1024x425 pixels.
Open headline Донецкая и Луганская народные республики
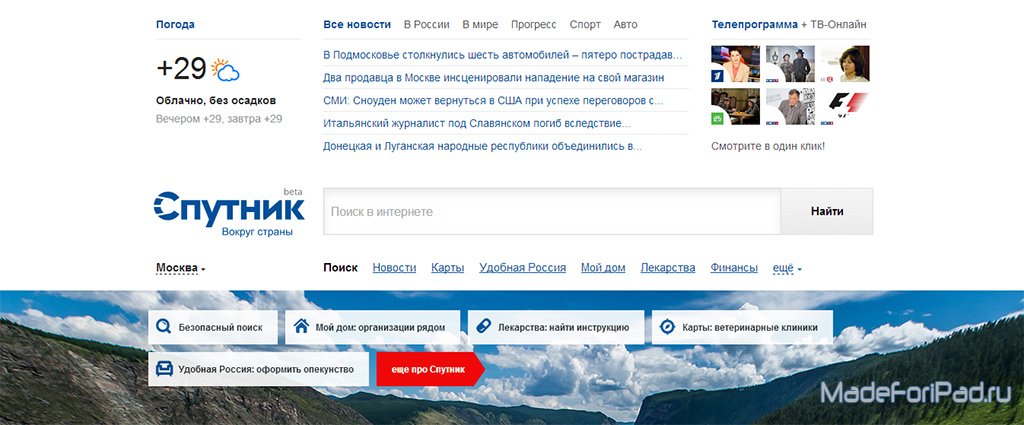(x=483, y=146)
